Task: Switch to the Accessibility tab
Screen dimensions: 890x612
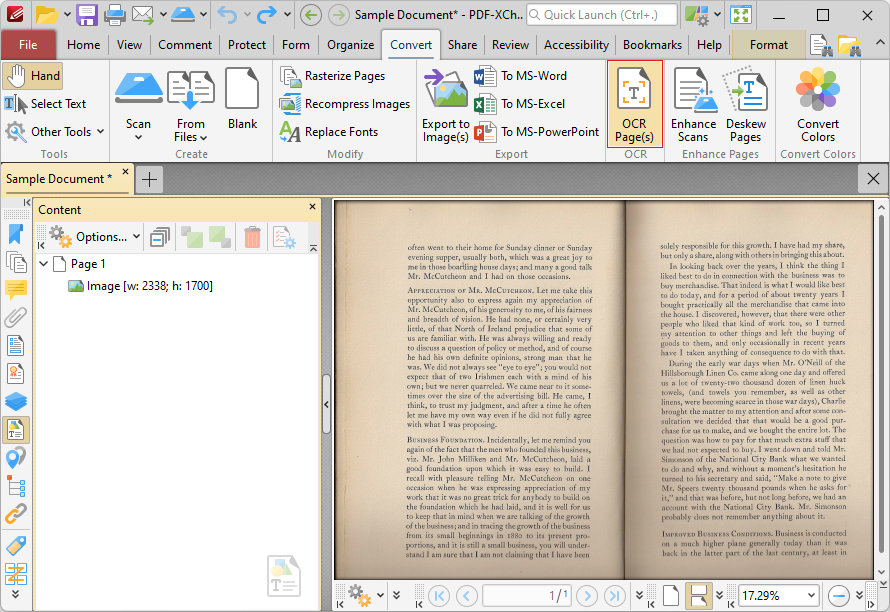Action: click(576, 45)
